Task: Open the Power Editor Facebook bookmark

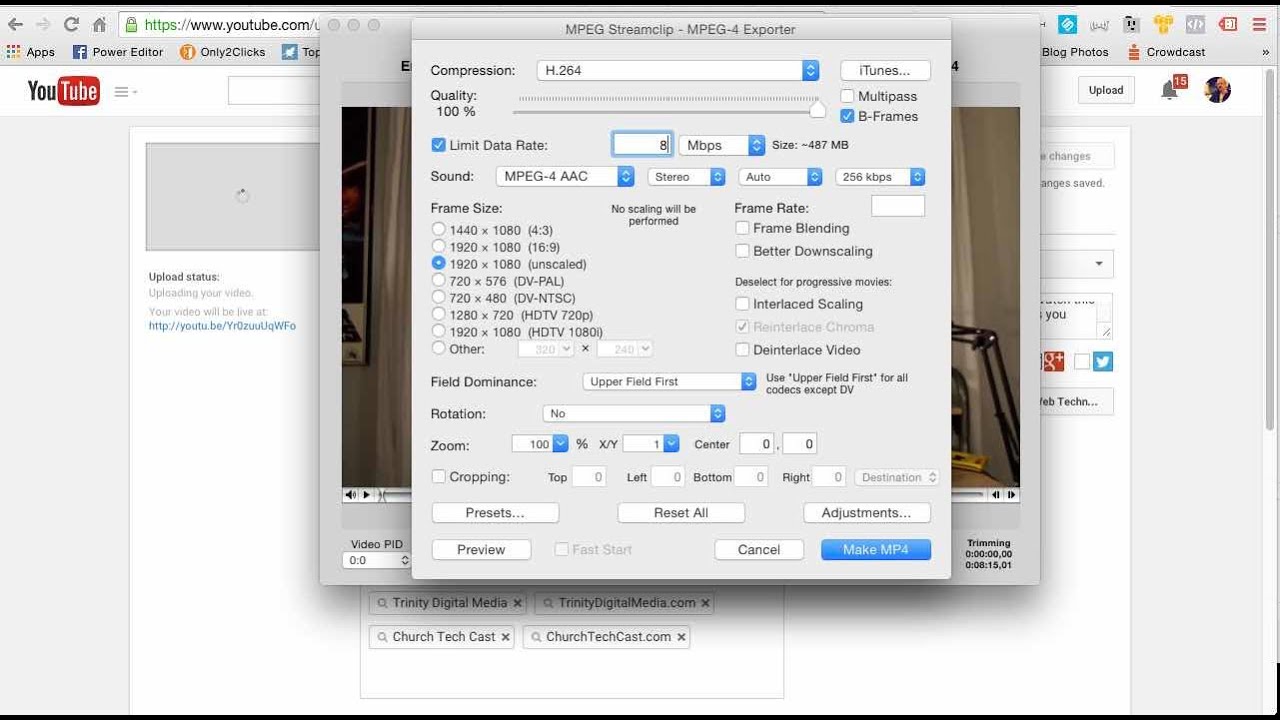Action: [118, 52]
